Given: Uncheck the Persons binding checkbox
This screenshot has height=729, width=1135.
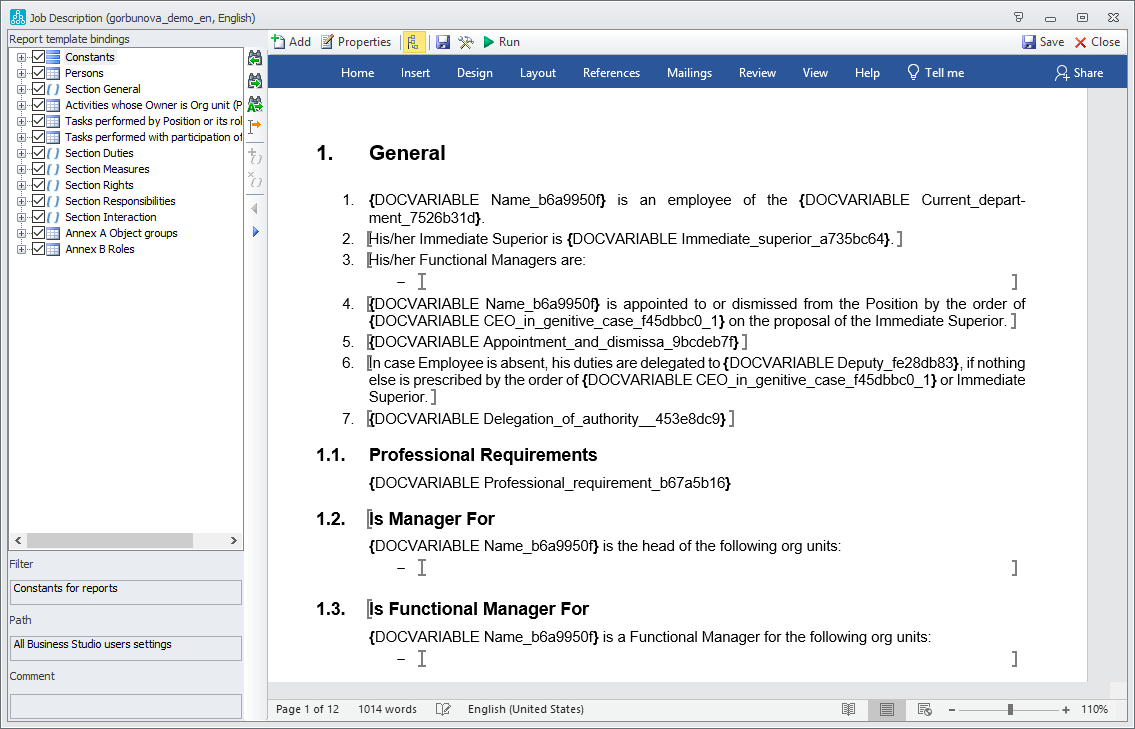Looking at the screenshot, I should (38, 73).
